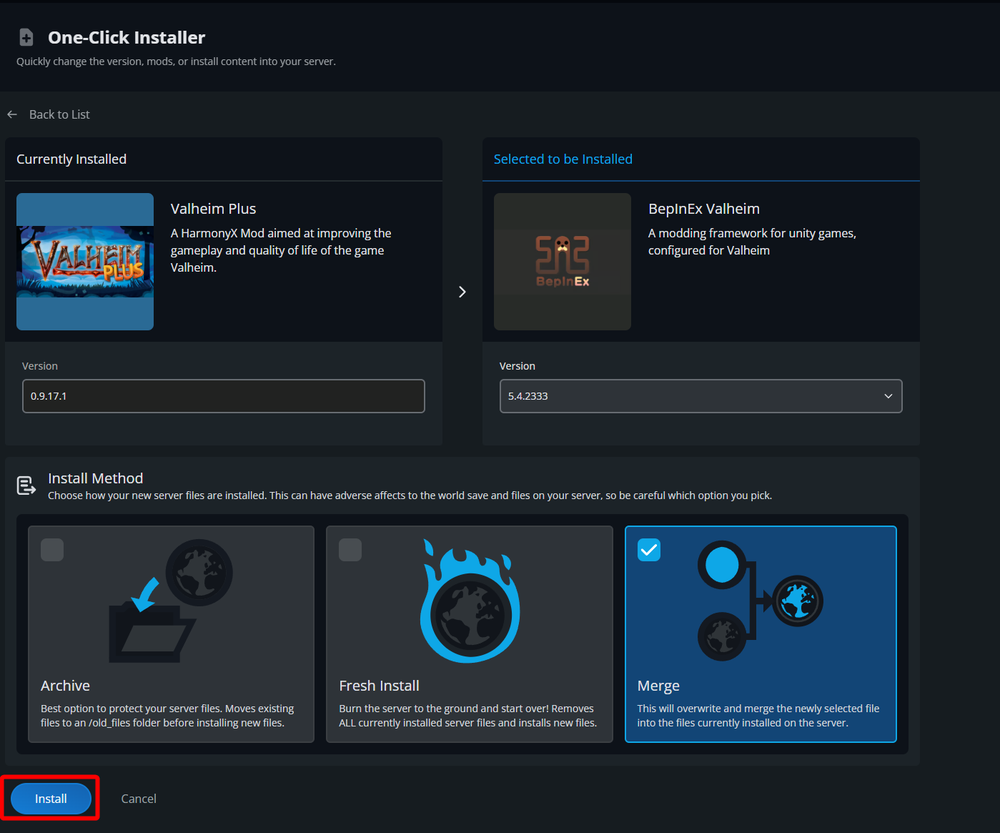Viewport: 1000px width, 833px height.
Task: Click the Install Method document icon
Action: pyautogui.click(x=26, y=486)
